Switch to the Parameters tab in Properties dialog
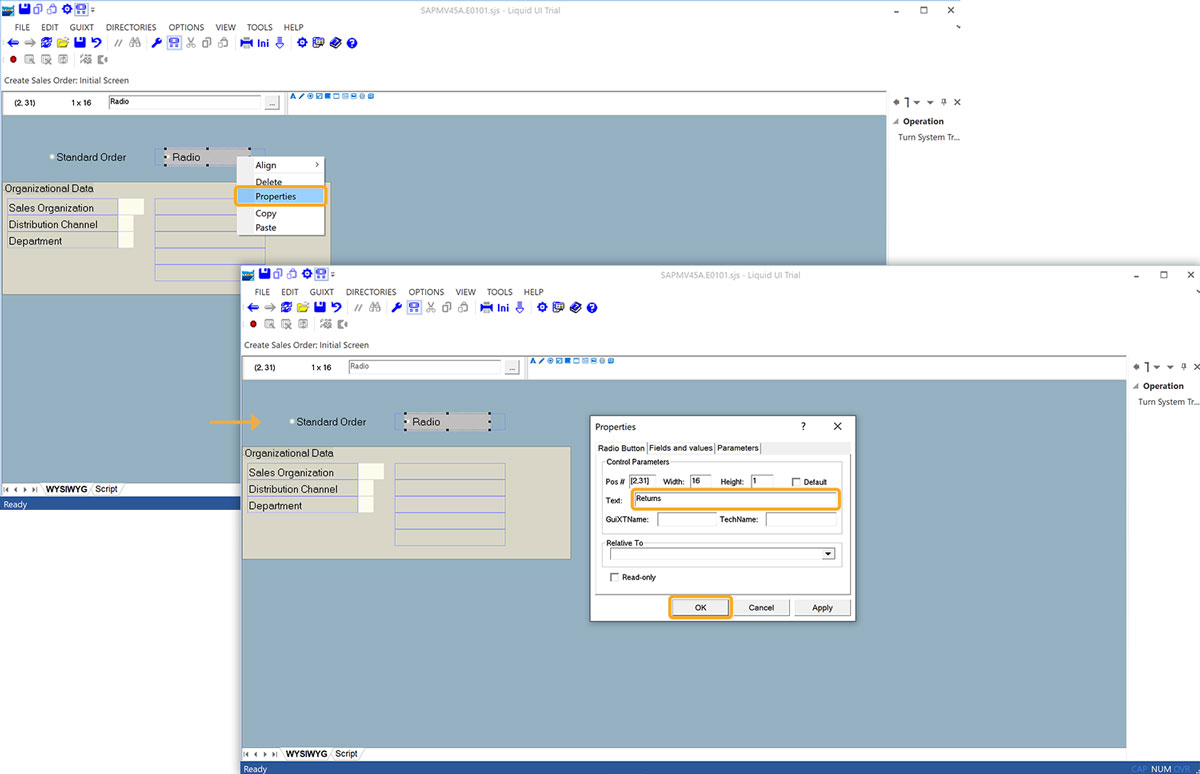Viewport: 1200px width, 774px height. (737, 448)
